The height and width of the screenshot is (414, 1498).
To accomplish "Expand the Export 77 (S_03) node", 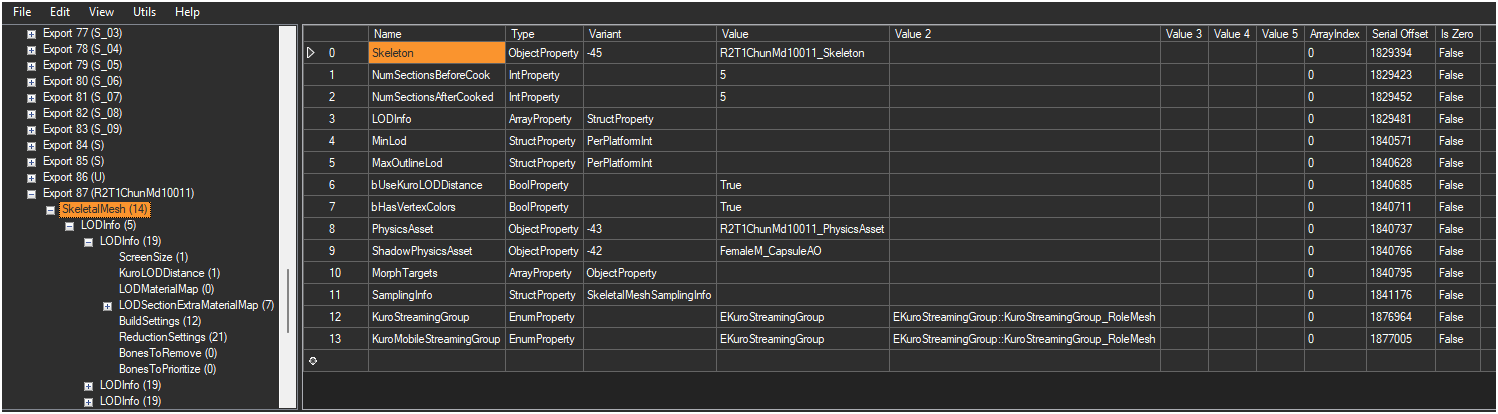I will click(x=32, y=33).
